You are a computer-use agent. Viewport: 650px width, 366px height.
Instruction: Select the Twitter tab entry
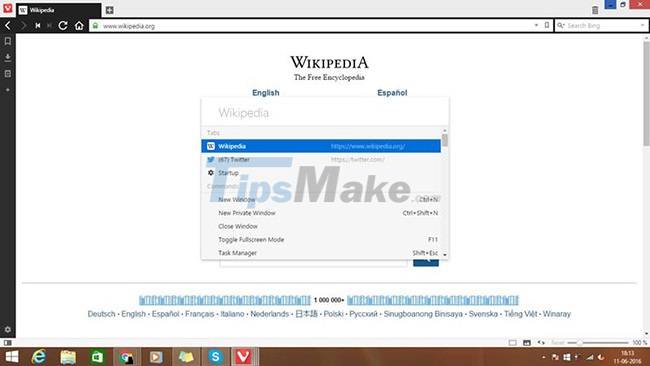pyautogui.click(x=321, y=159)
